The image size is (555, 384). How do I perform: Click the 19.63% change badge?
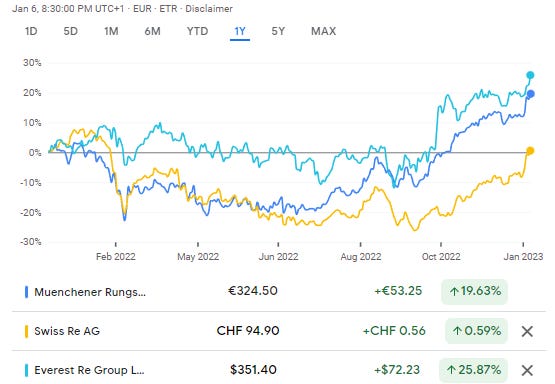(474, 292)
